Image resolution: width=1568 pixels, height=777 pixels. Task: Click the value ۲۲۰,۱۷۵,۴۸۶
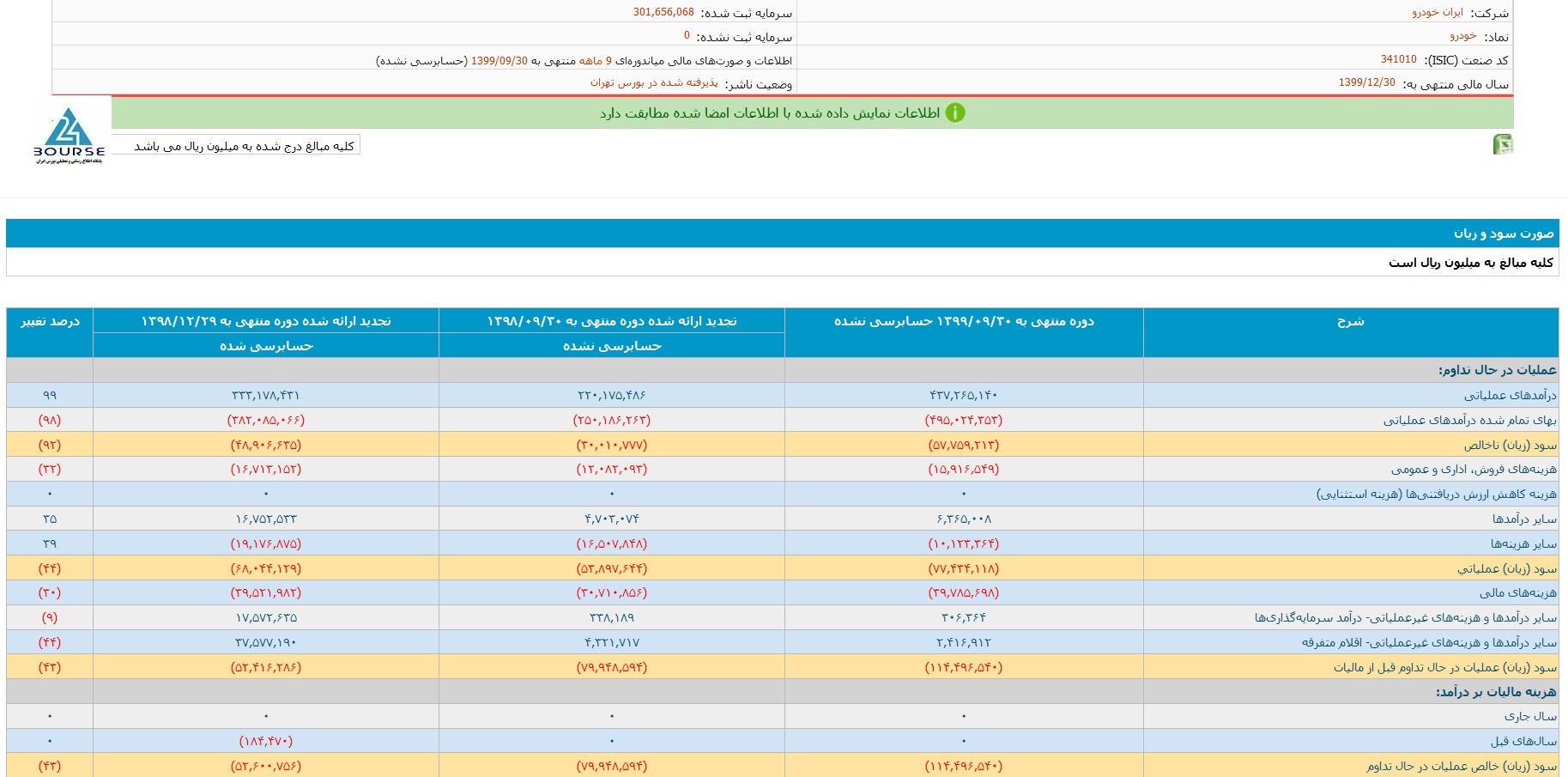612,395
